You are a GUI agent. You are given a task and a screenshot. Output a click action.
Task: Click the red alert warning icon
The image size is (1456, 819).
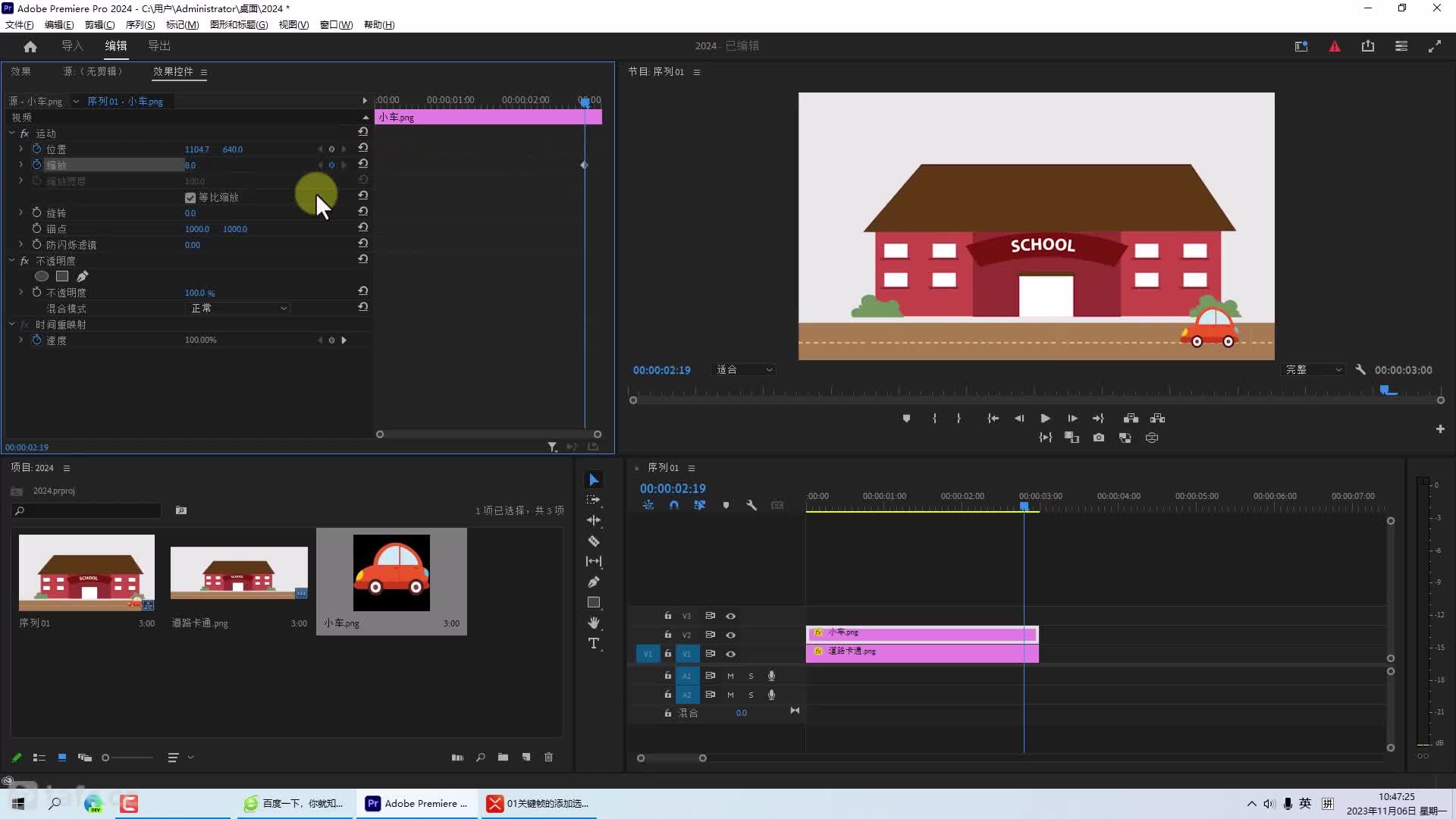pos(1335,46)
